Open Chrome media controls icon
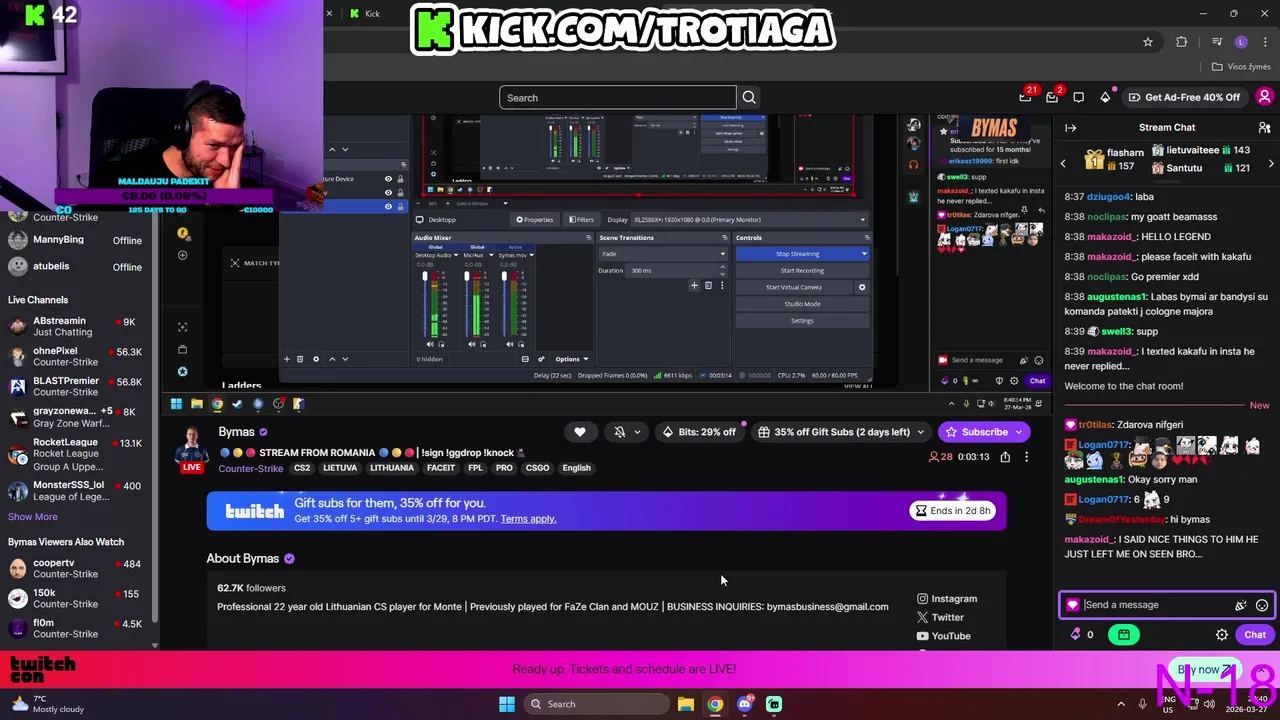Viewport: 1280px width, 720px height. (x=1216, y=42)
